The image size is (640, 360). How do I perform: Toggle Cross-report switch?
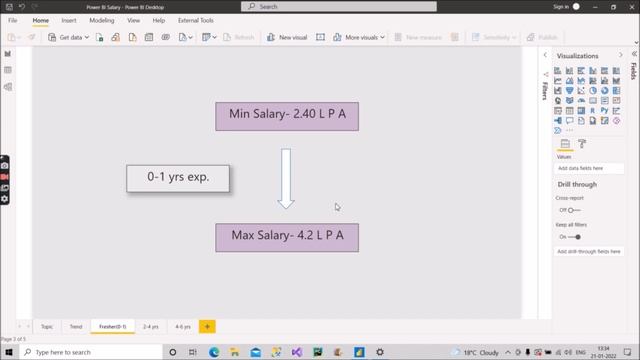point(573,210)
